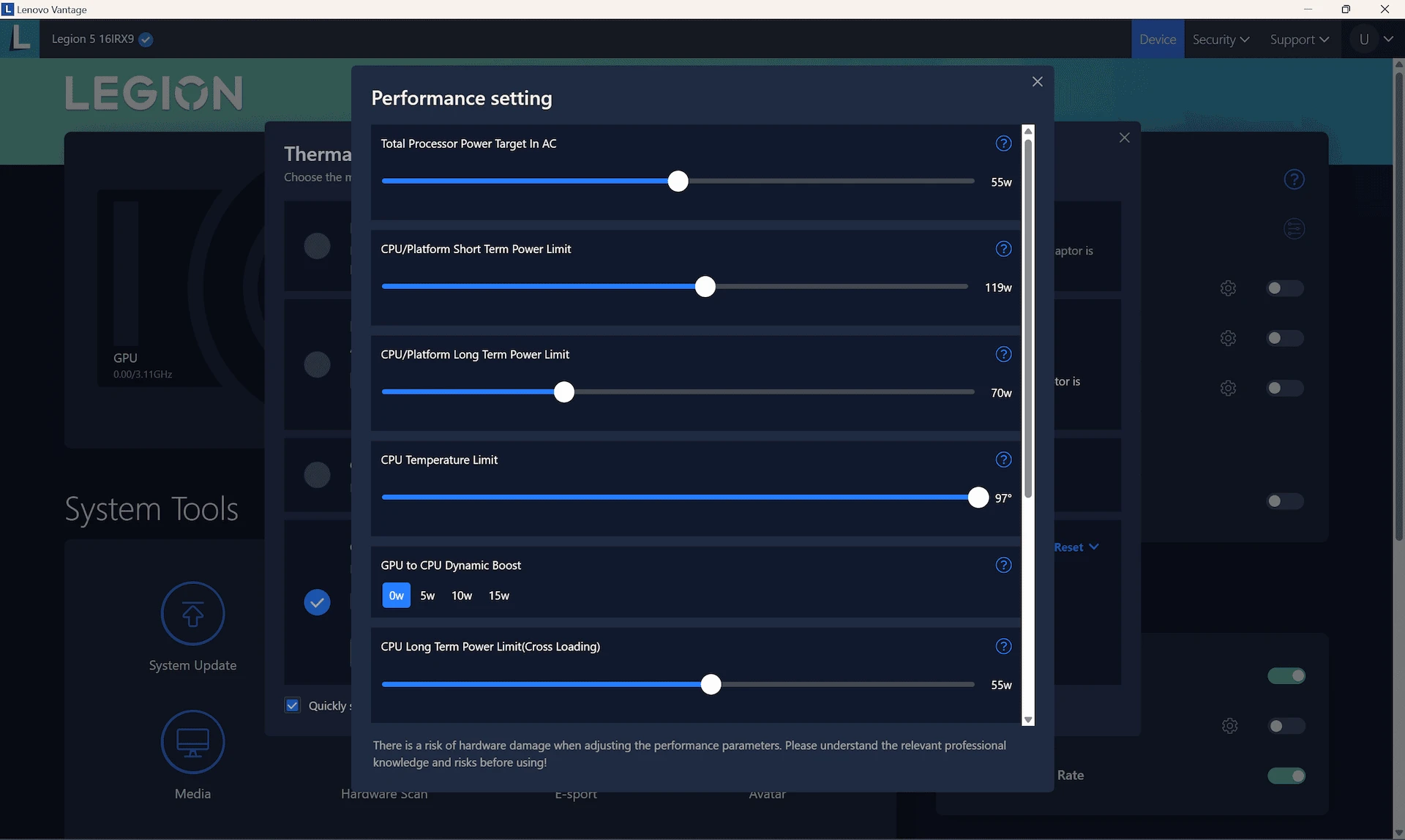Click Total Processor Power Target slider handle

(x=678, y=181)
